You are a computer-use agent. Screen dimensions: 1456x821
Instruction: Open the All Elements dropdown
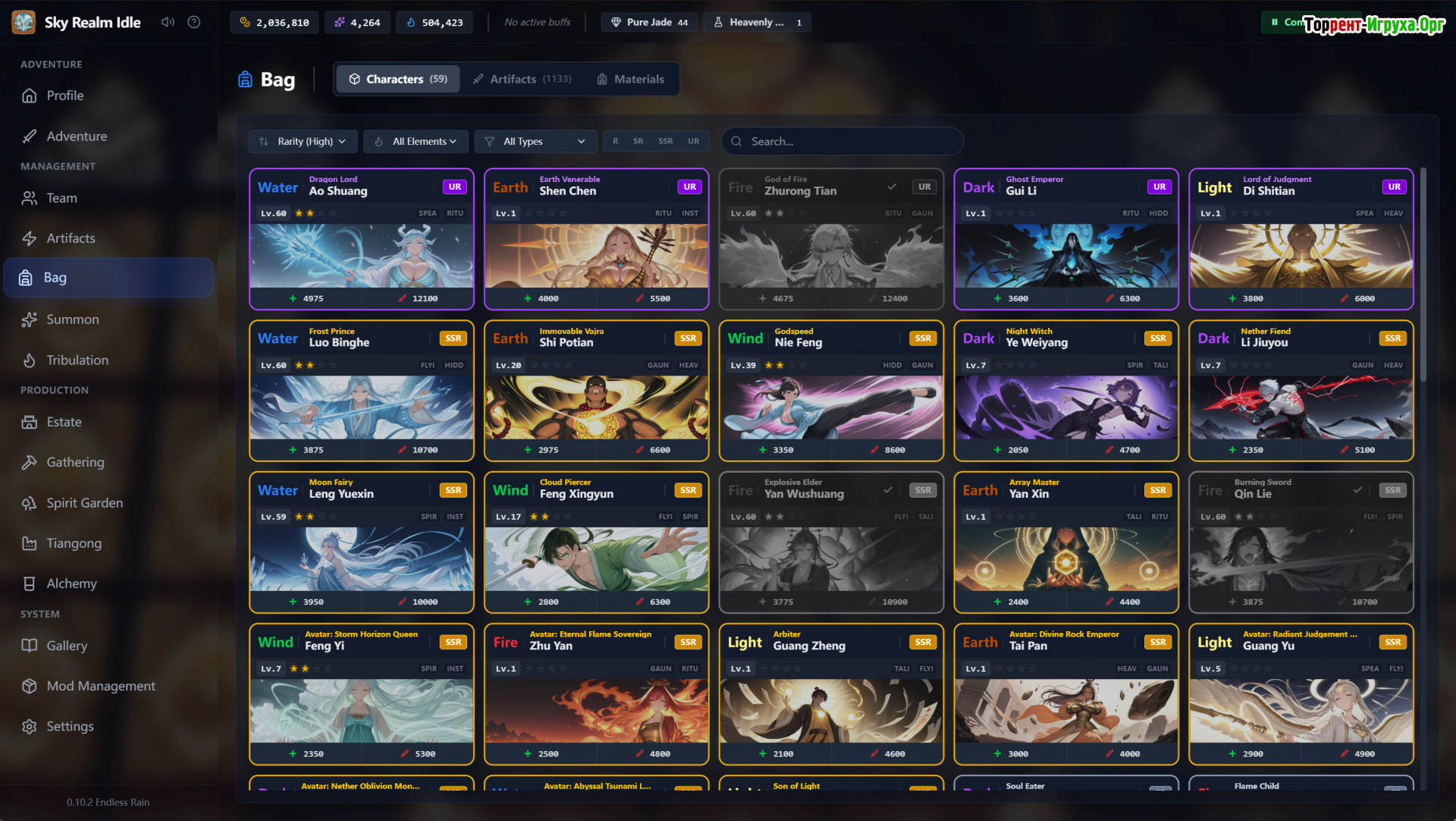click(416, 141)
